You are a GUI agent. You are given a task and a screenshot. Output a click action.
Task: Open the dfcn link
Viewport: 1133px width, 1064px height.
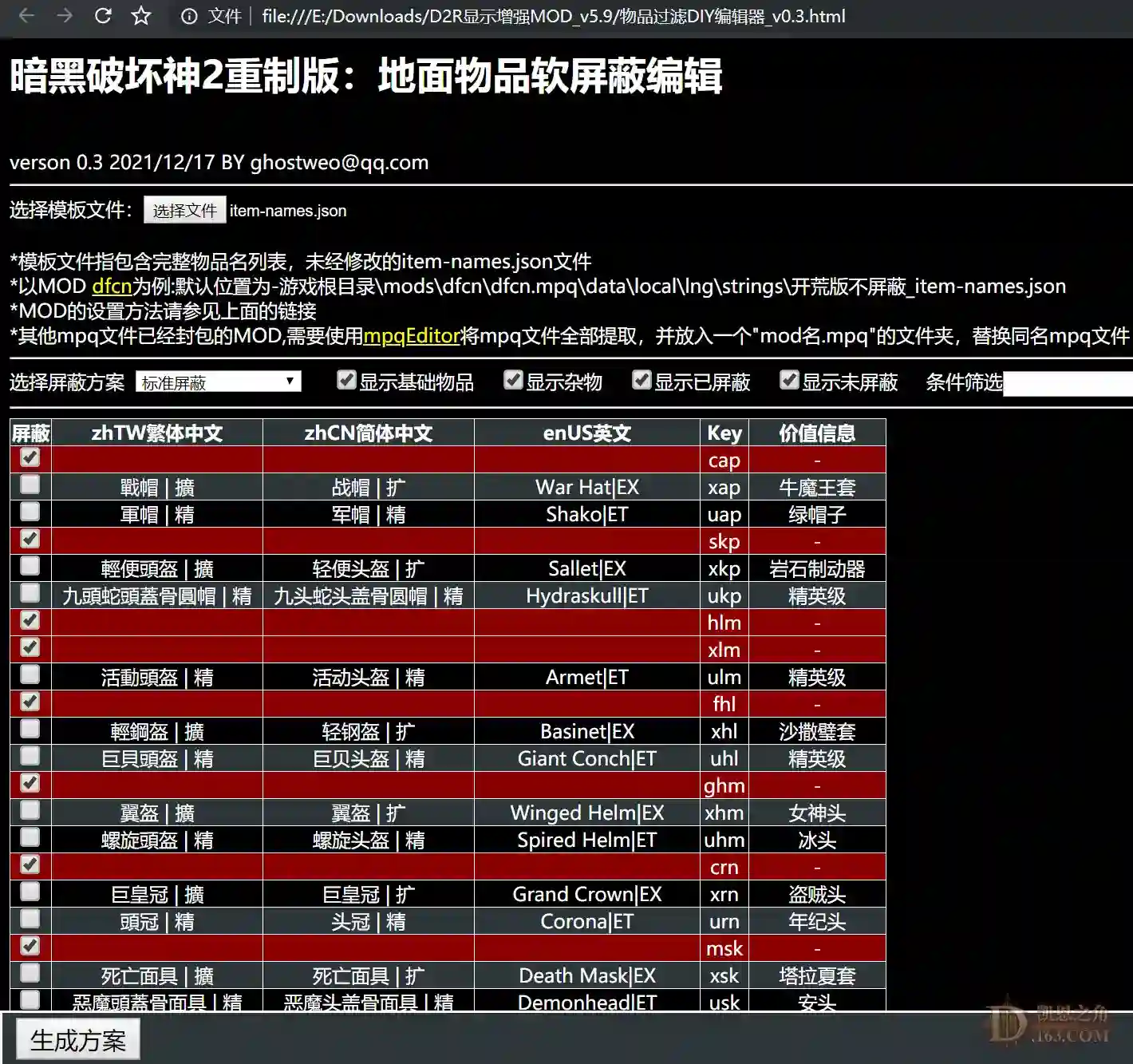(x=111, y=287)
